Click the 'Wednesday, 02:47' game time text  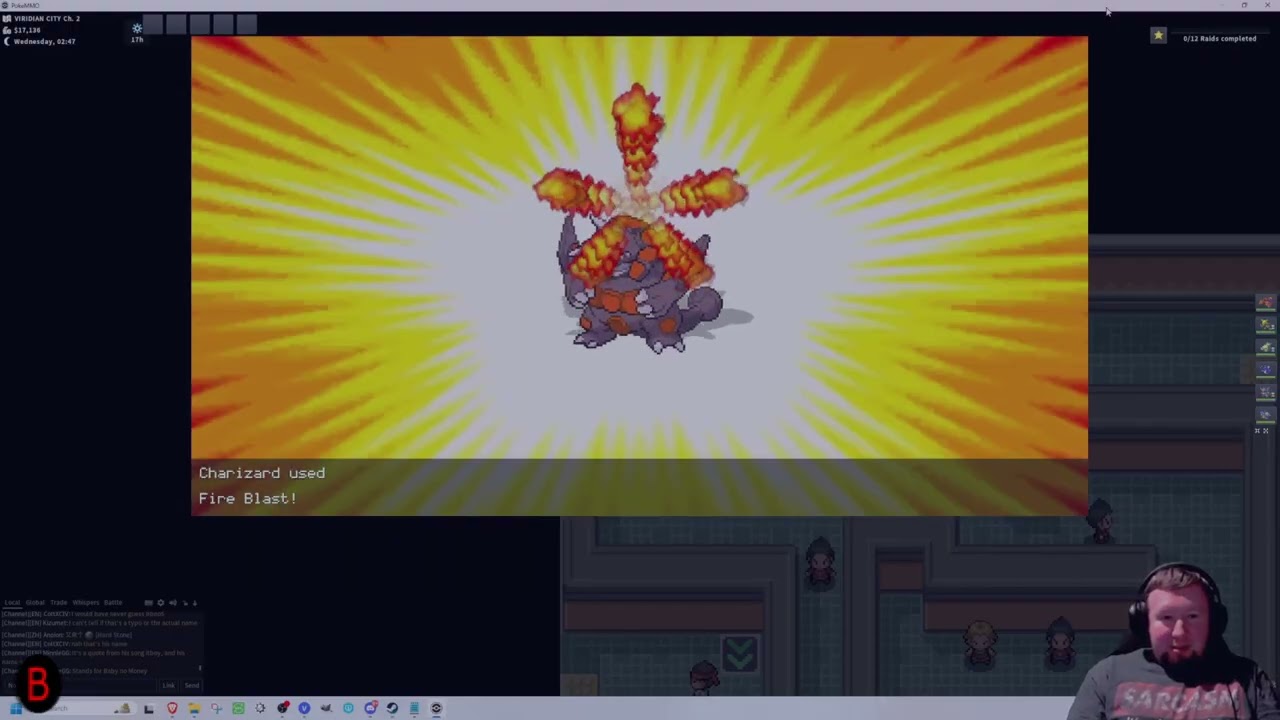[x=45, y=42]
